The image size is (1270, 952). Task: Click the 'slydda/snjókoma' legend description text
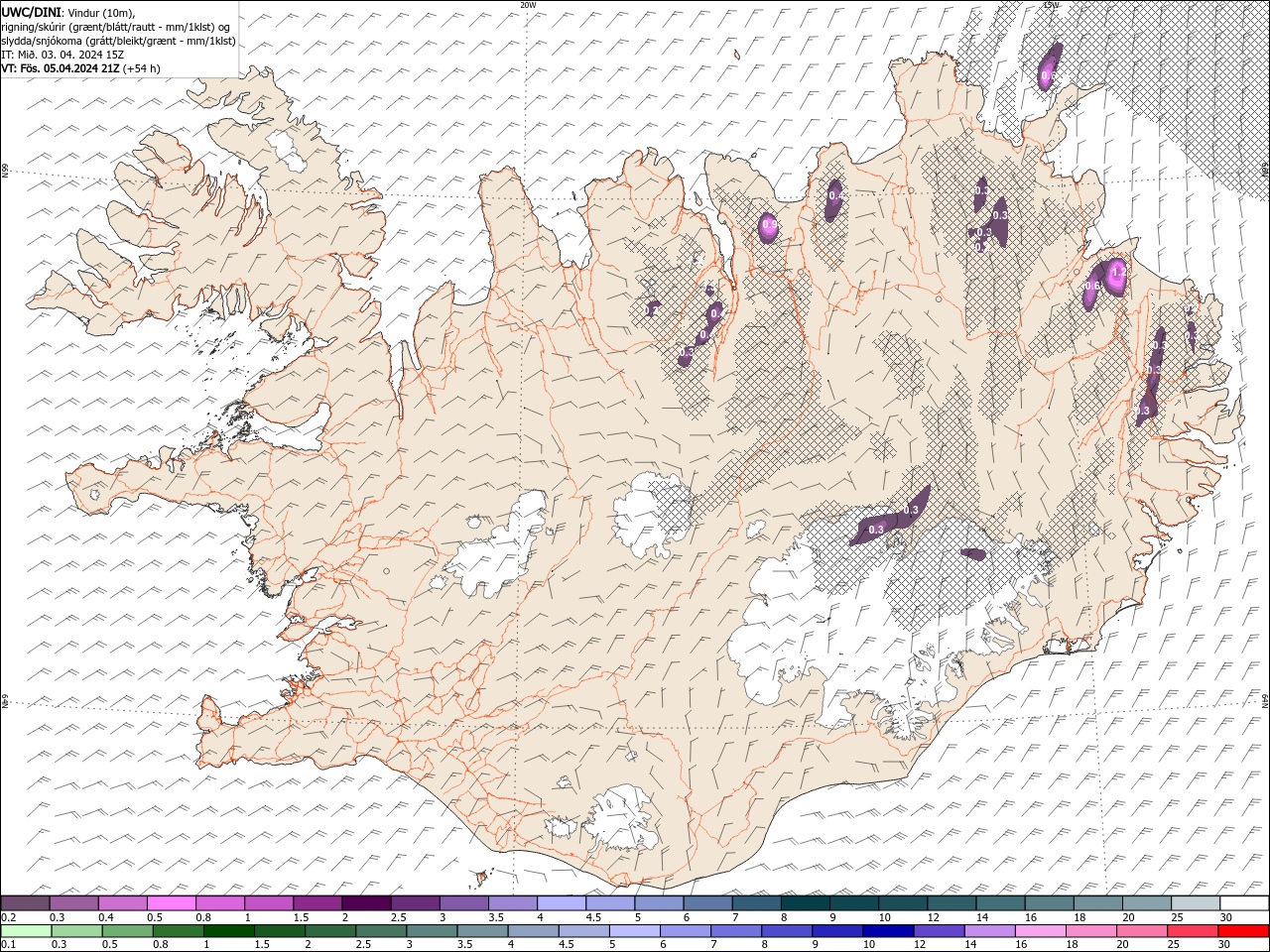[x=44, y=41]
